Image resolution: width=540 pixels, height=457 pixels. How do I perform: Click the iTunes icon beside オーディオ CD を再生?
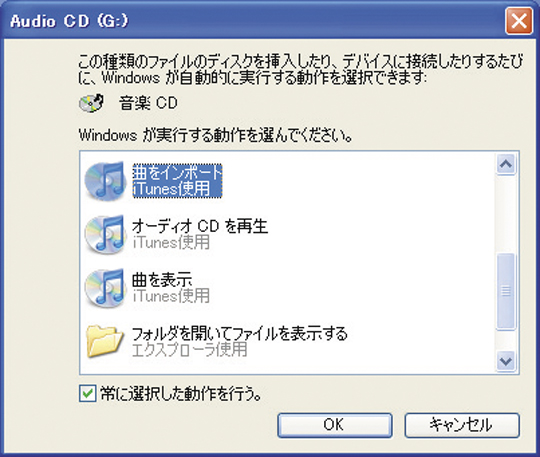pos(105,235)
